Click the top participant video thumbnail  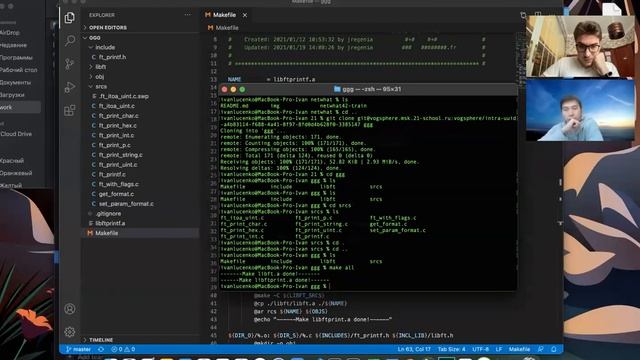click(580, 46)
